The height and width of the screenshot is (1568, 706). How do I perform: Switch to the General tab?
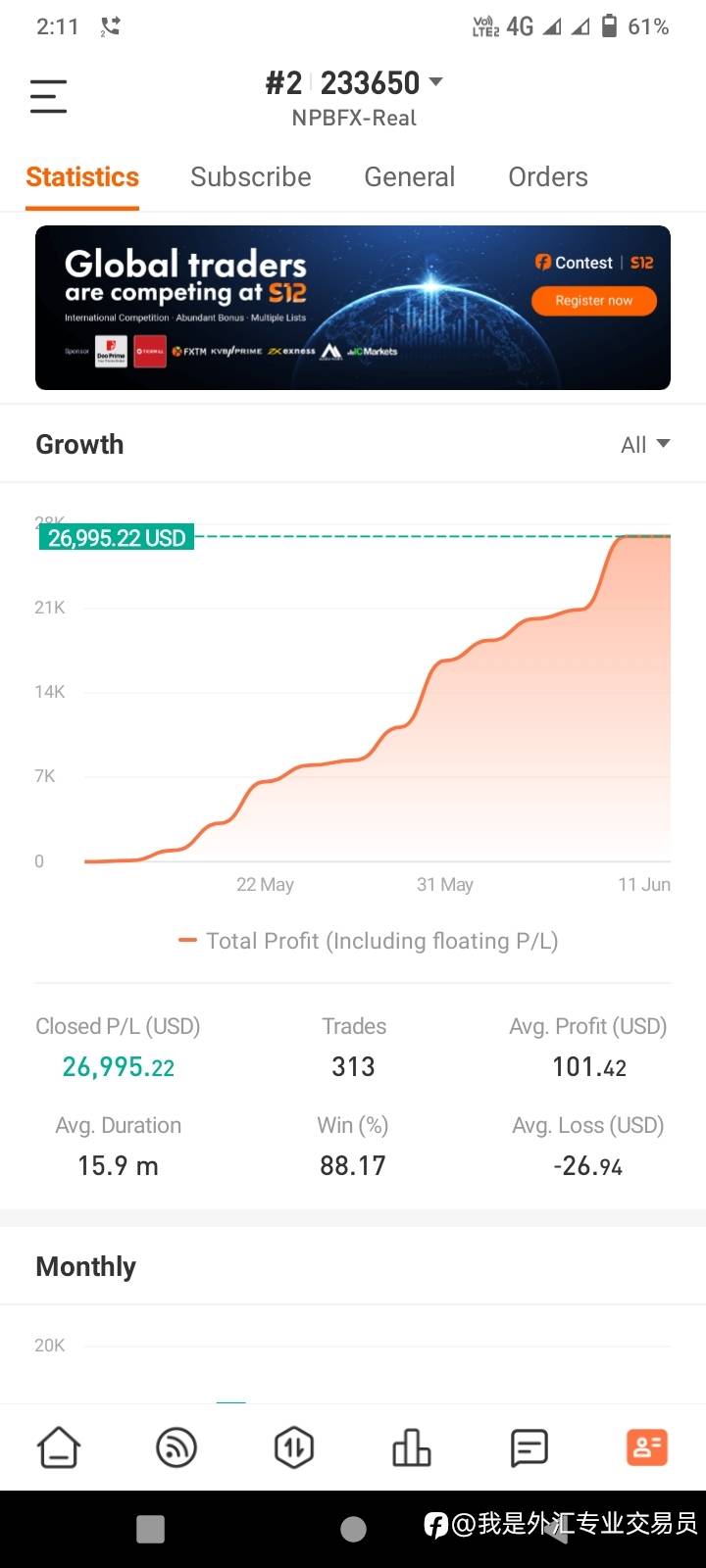(409, 177)
